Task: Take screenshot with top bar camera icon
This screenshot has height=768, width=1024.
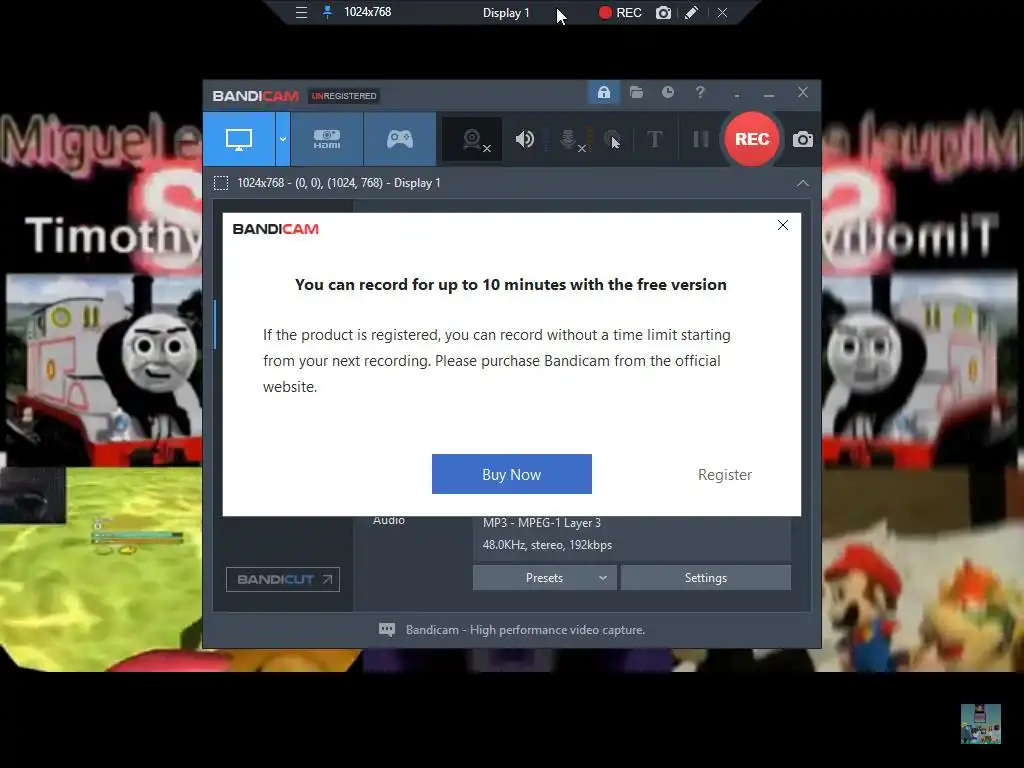Action: click(x=664, y=13)
